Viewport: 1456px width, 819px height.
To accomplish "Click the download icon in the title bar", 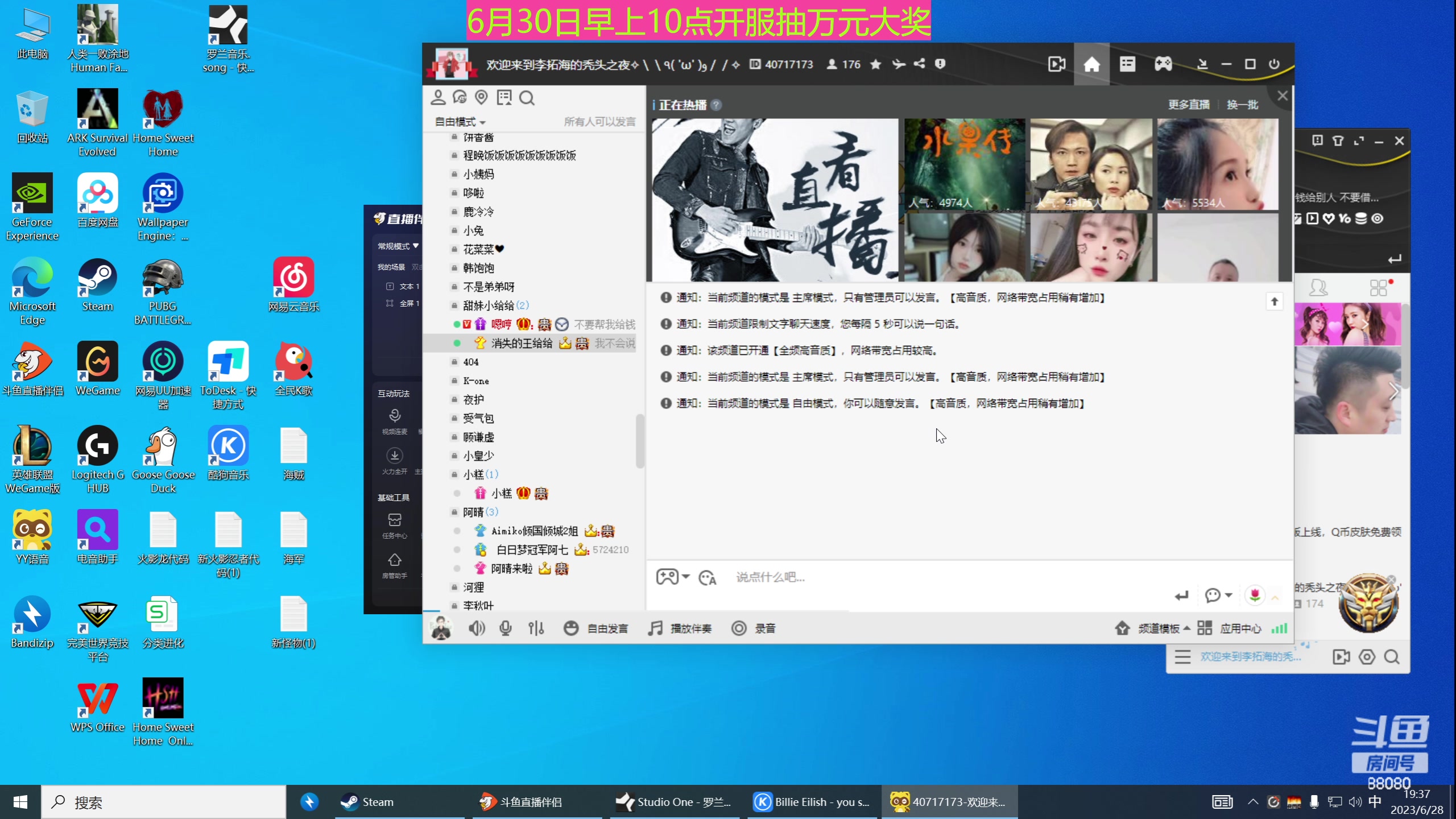I will [x=1202, y=64].
